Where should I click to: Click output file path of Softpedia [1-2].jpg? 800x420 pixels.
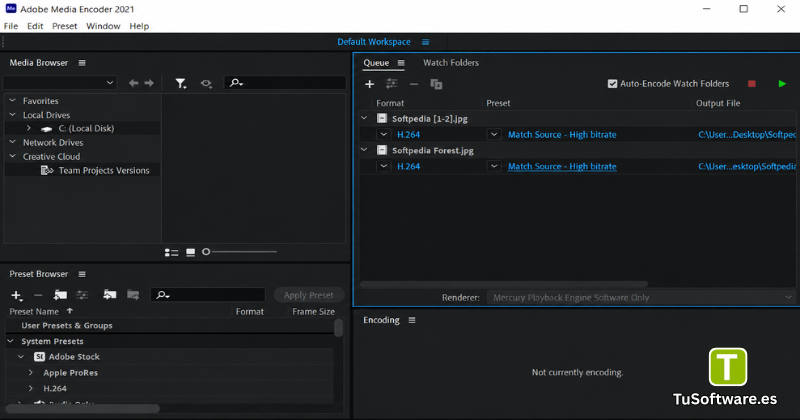point(747,135)
